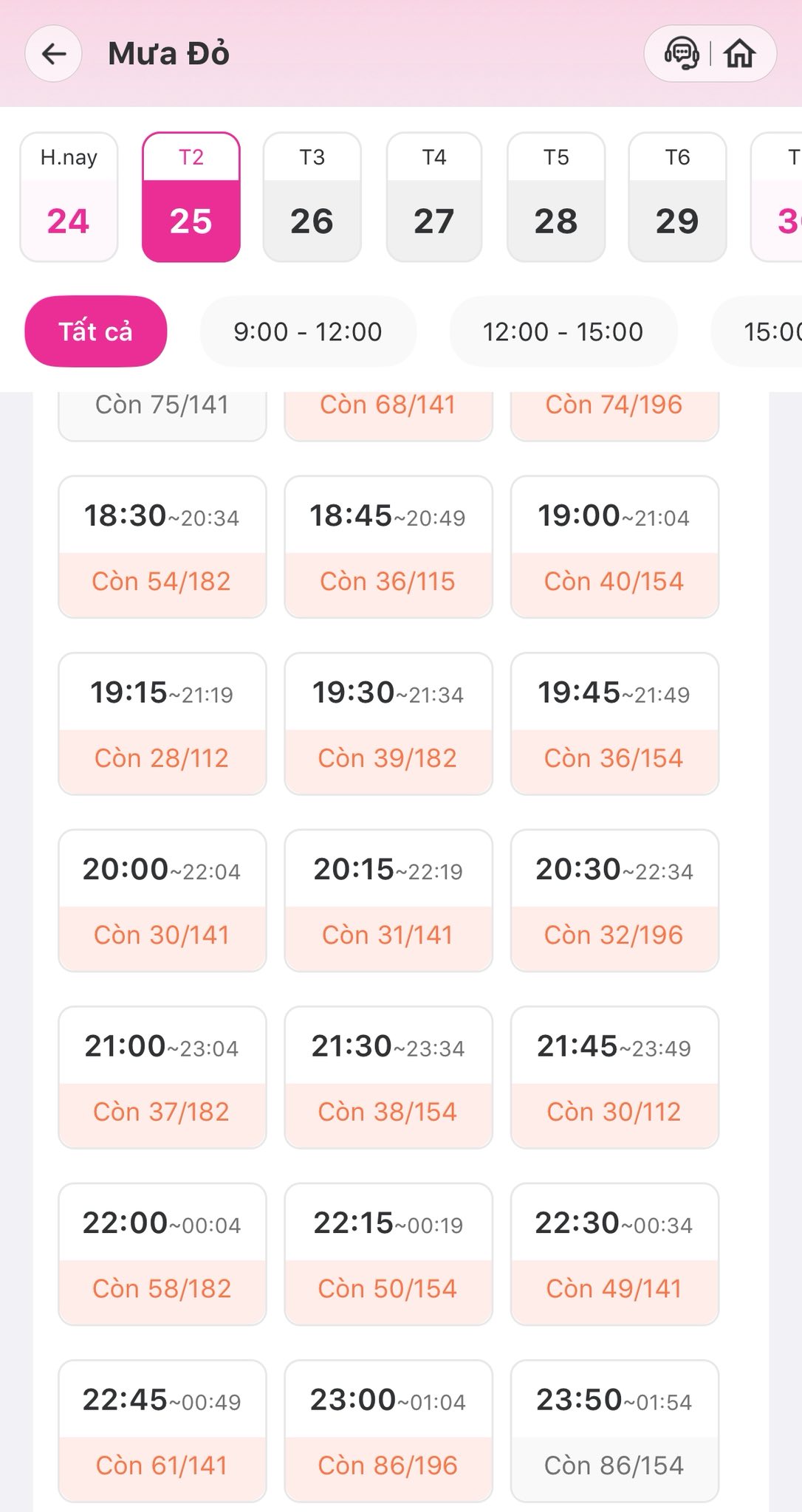Choose the 22:00 showtime
Screen dimensions: 802x1512
tap(162, 1254)
